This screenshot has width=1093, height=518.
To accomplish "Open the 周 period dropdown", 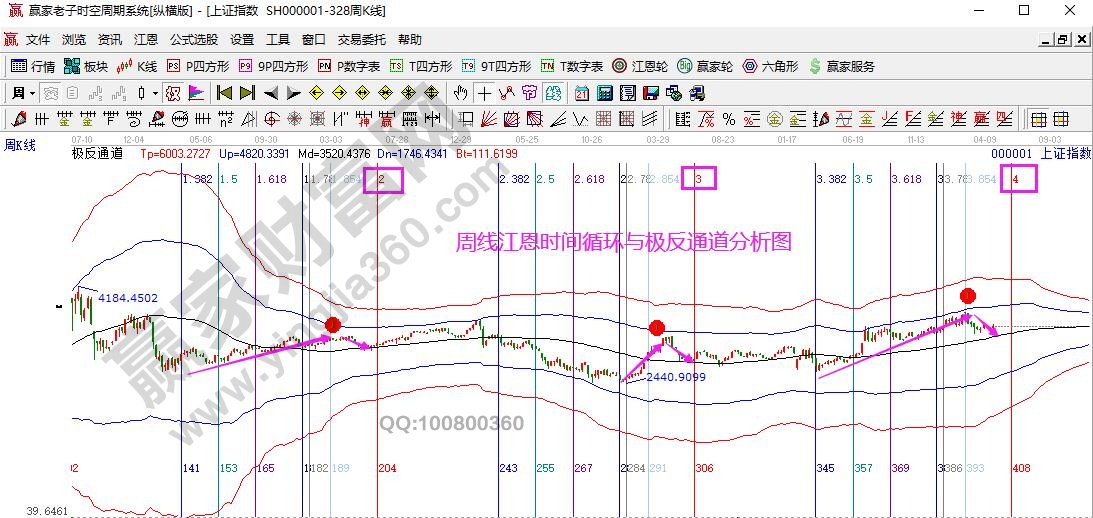I will pyautogui.click(x=23, y=93).
